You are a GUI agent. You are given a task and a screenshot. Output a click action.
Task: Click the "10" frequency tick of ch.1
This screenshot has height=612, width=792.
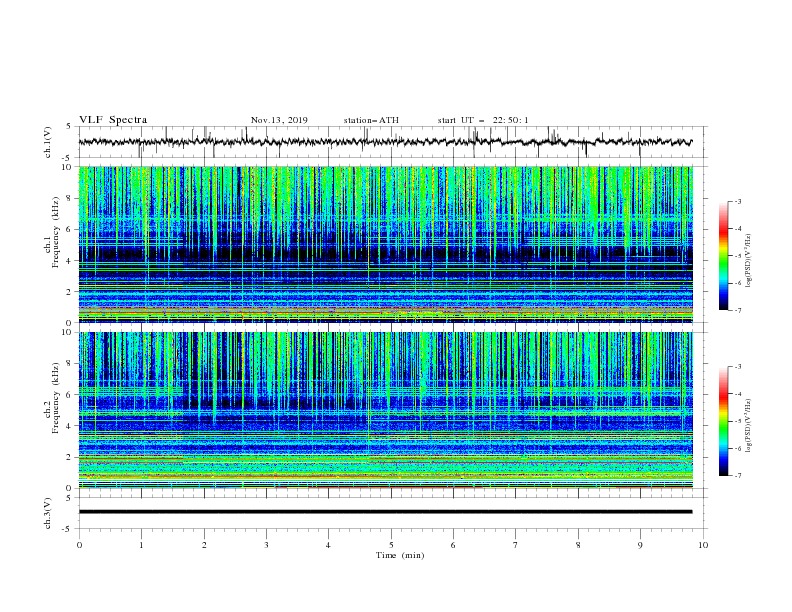click(67, 167)
